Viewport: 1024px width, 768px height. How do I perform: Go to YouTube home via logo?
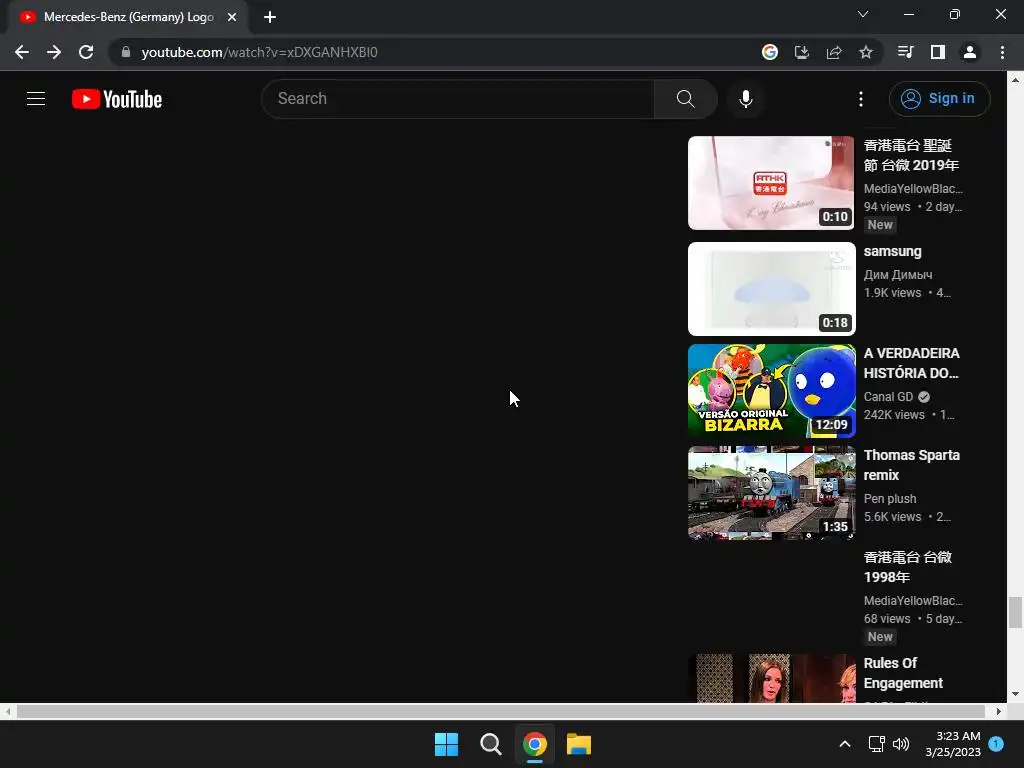coord(117,99)
